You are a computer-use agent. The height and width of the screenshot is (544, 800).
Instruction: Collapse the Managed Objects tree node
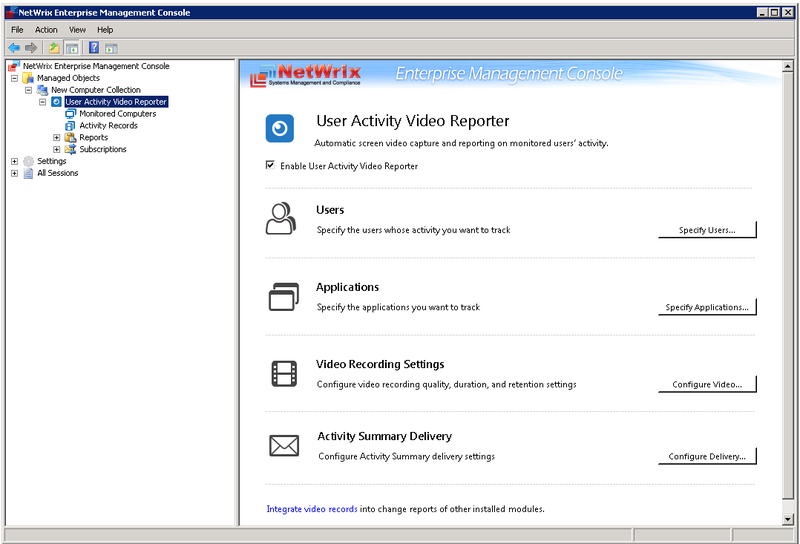click(14, 78)
